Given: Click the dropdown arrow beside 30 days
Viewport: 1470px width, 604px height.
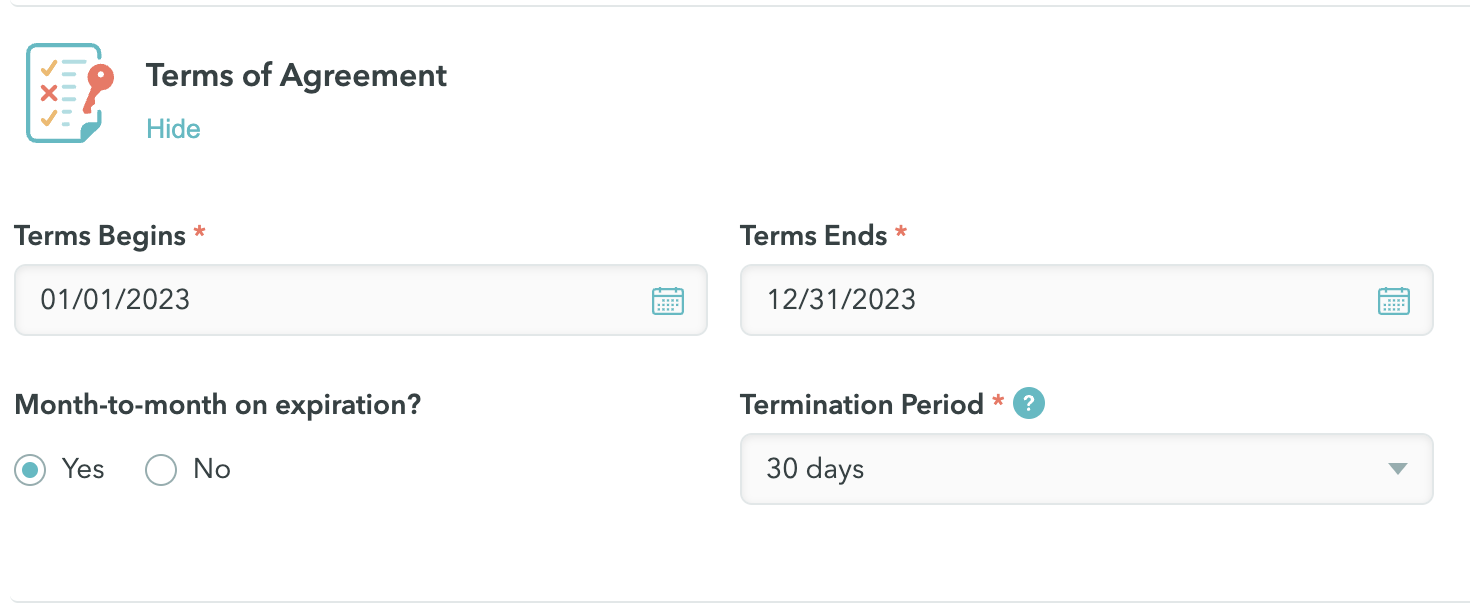Looking at the screenshot, I should pyautogui.click(x=1398, y=469).
